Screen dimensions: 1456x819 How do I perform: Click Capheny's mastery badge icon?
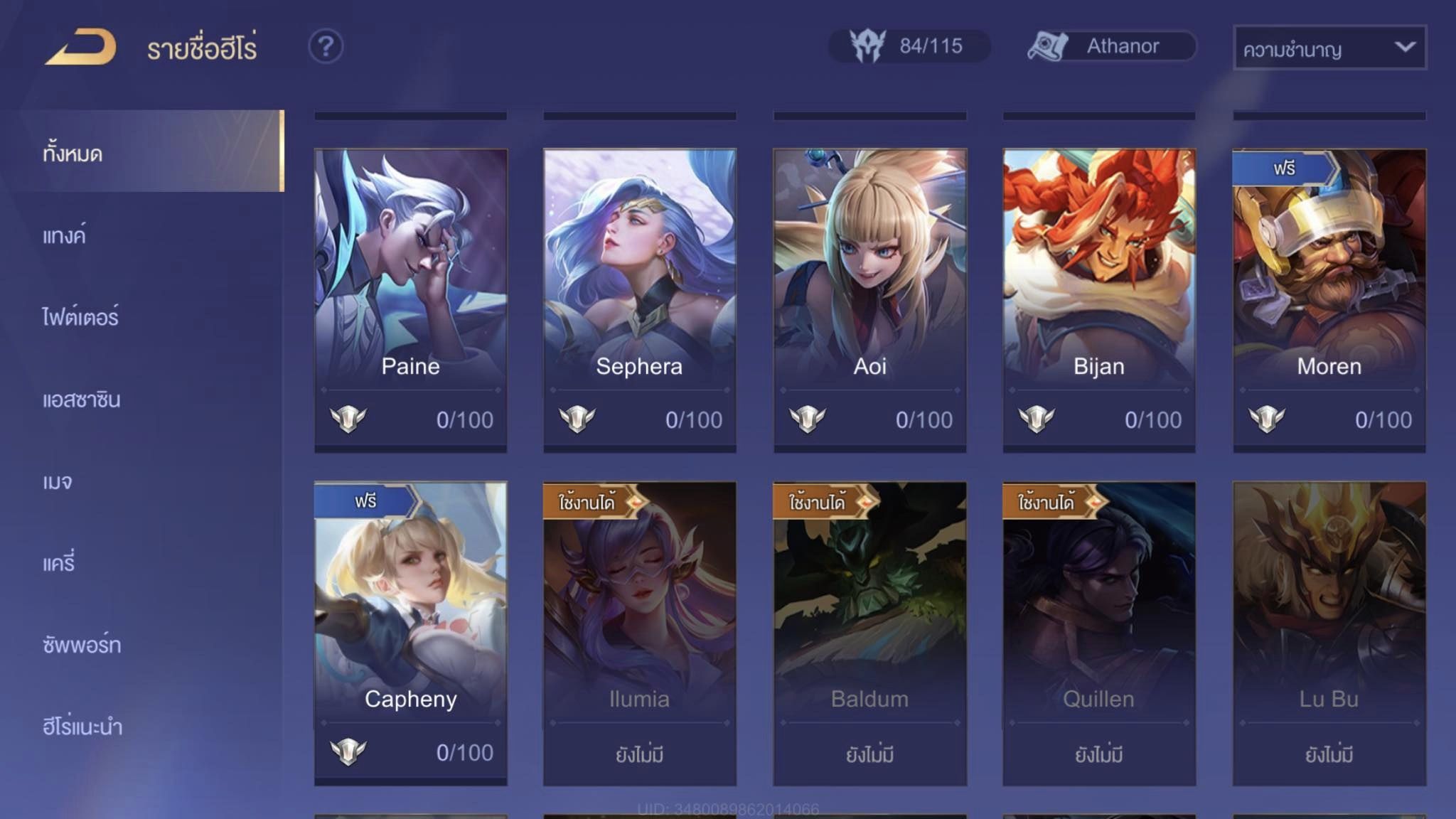coord(348,752)
